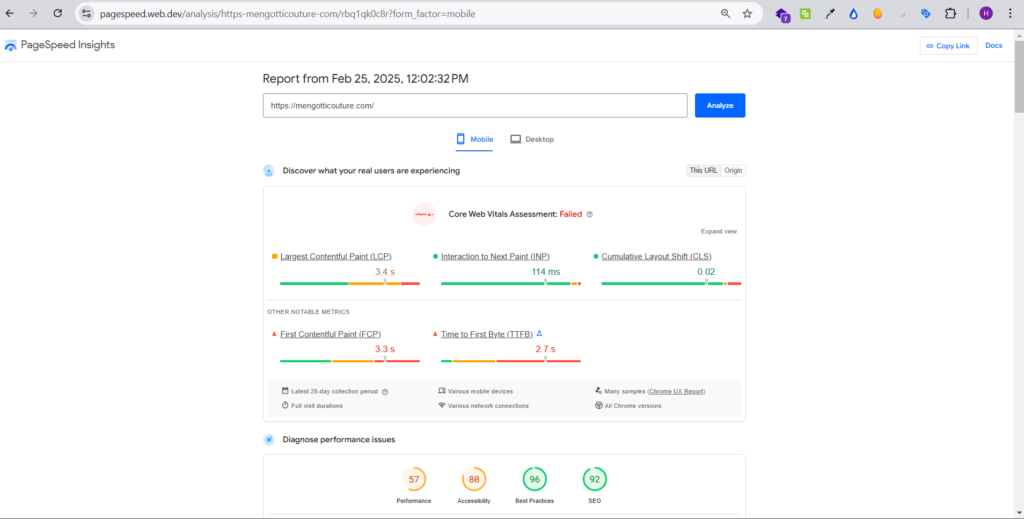Click the CLS distribution bar
1024x519 pixels.
tap(671, 283)
